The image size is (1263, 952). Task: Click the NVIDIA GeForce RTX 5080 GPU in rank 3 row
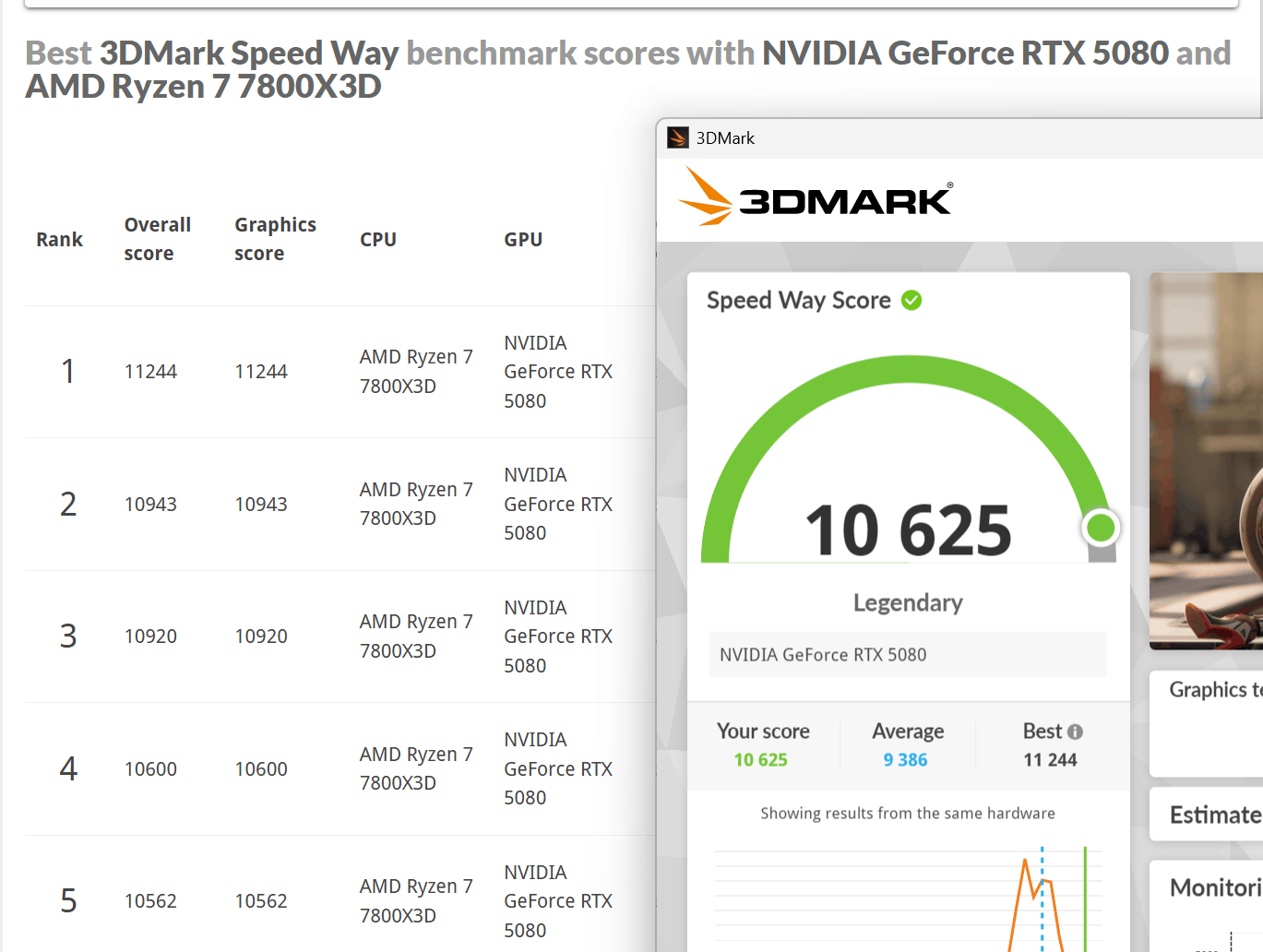coord(558,637)
